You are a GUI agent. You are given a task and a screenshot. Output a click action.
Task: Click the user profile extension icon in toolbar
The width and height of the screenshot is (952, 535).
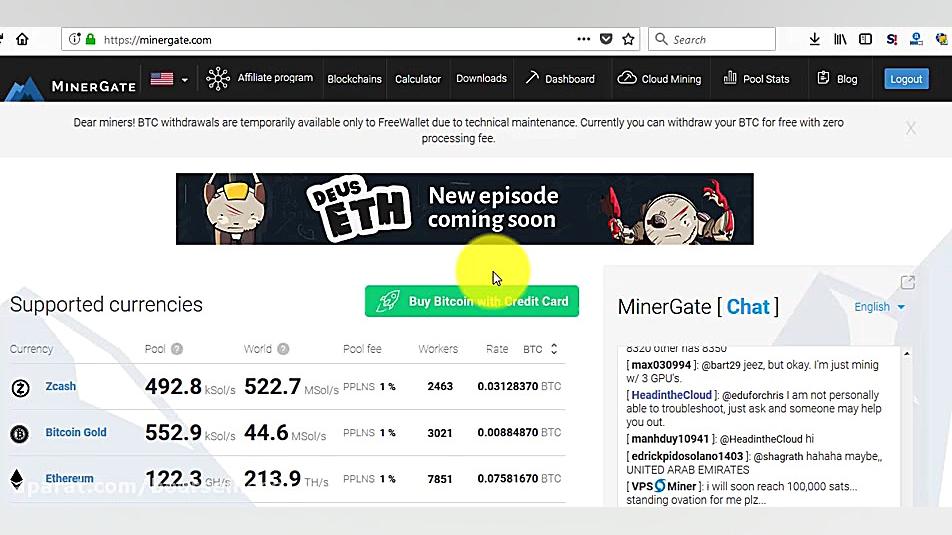click(x=916, y=39)
